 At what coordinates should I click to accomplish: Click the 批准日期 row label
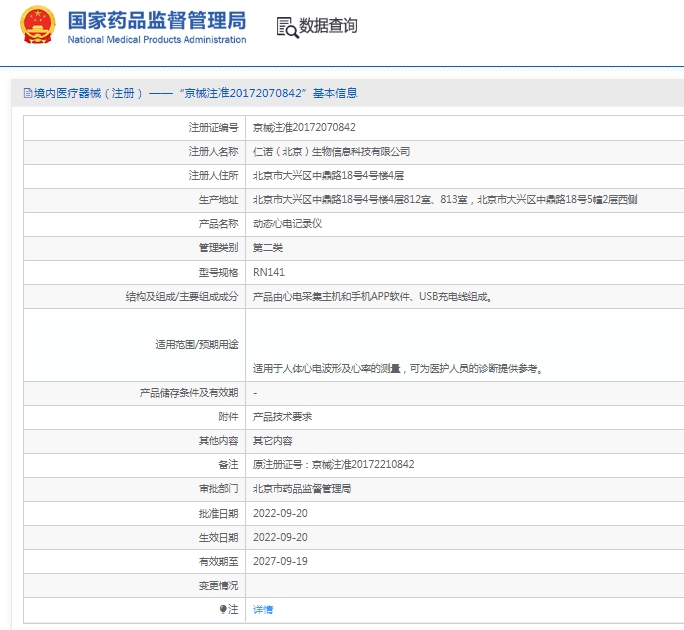pos(219,514)
